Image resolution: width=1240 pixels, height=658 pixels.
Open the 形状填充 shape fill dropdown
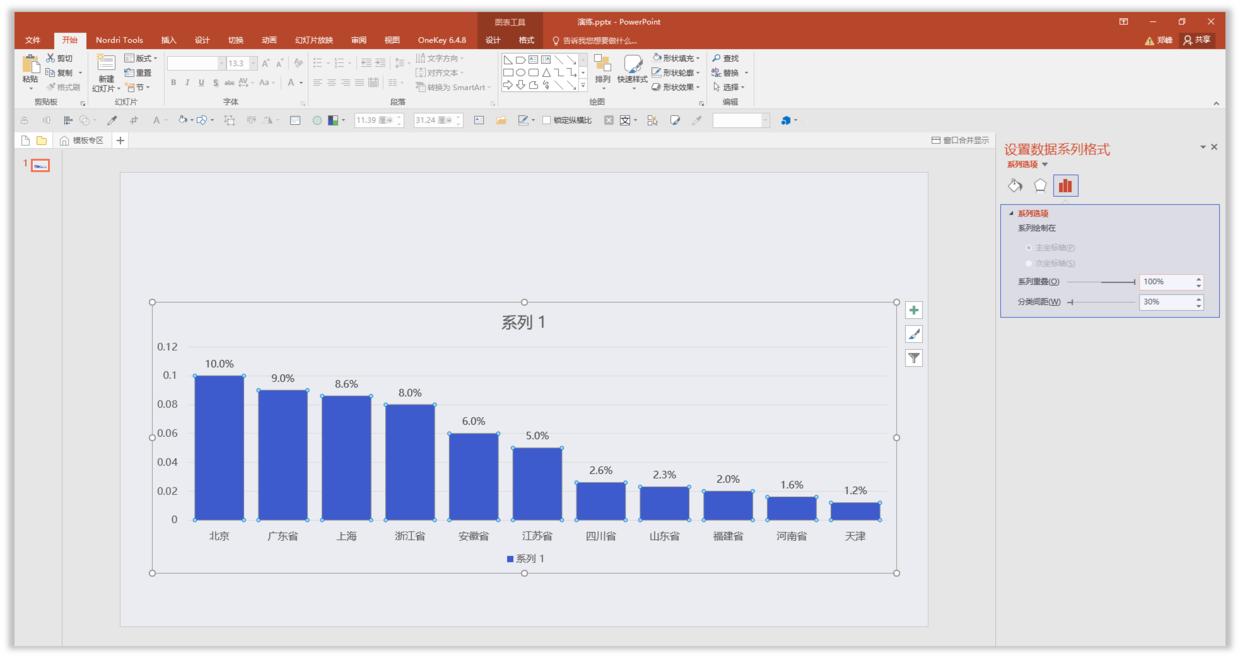point(676,58)
